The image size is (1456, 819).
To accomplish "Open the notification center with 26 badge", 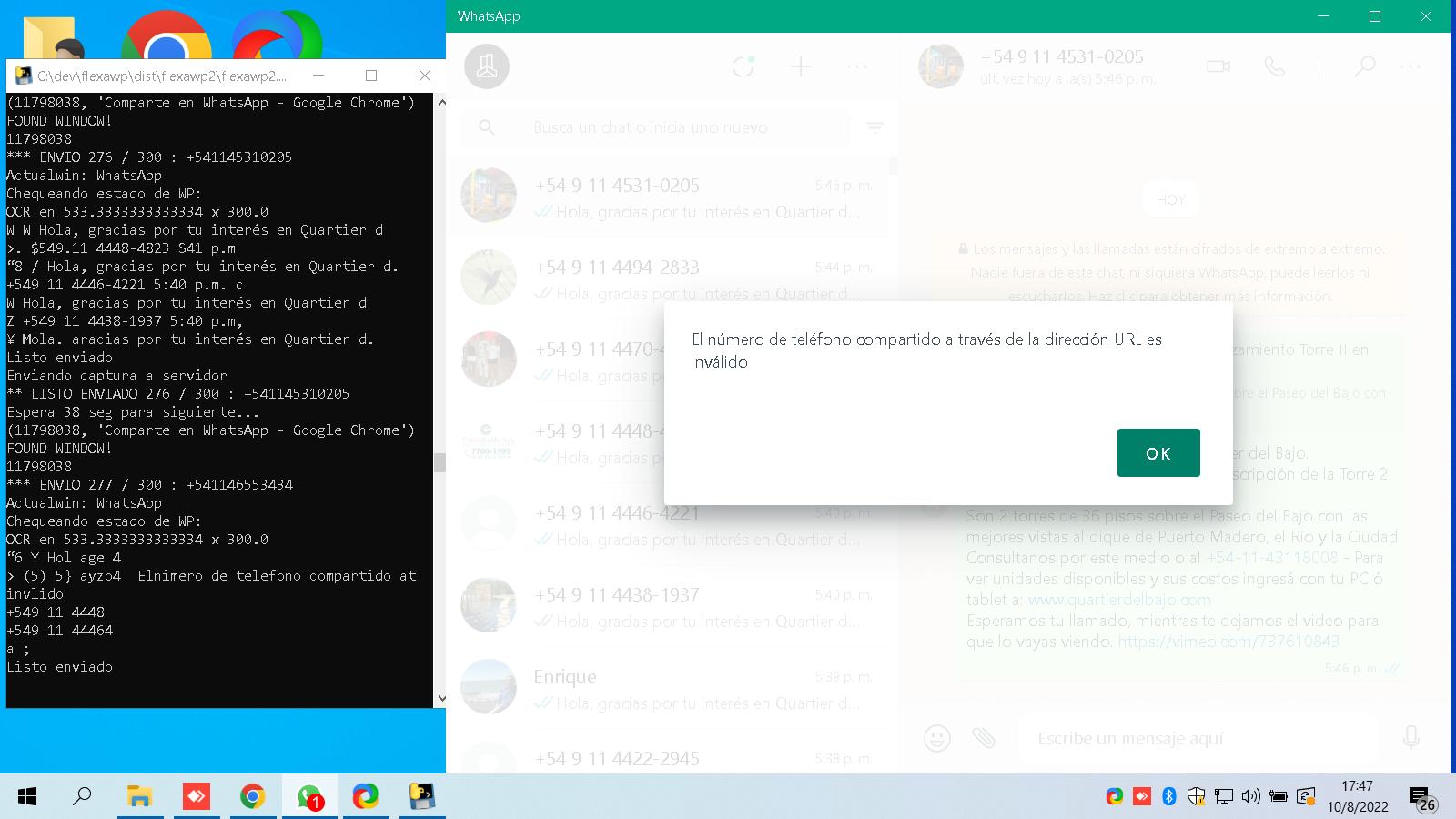I will pyautogui.click(x=1422, y=799).
